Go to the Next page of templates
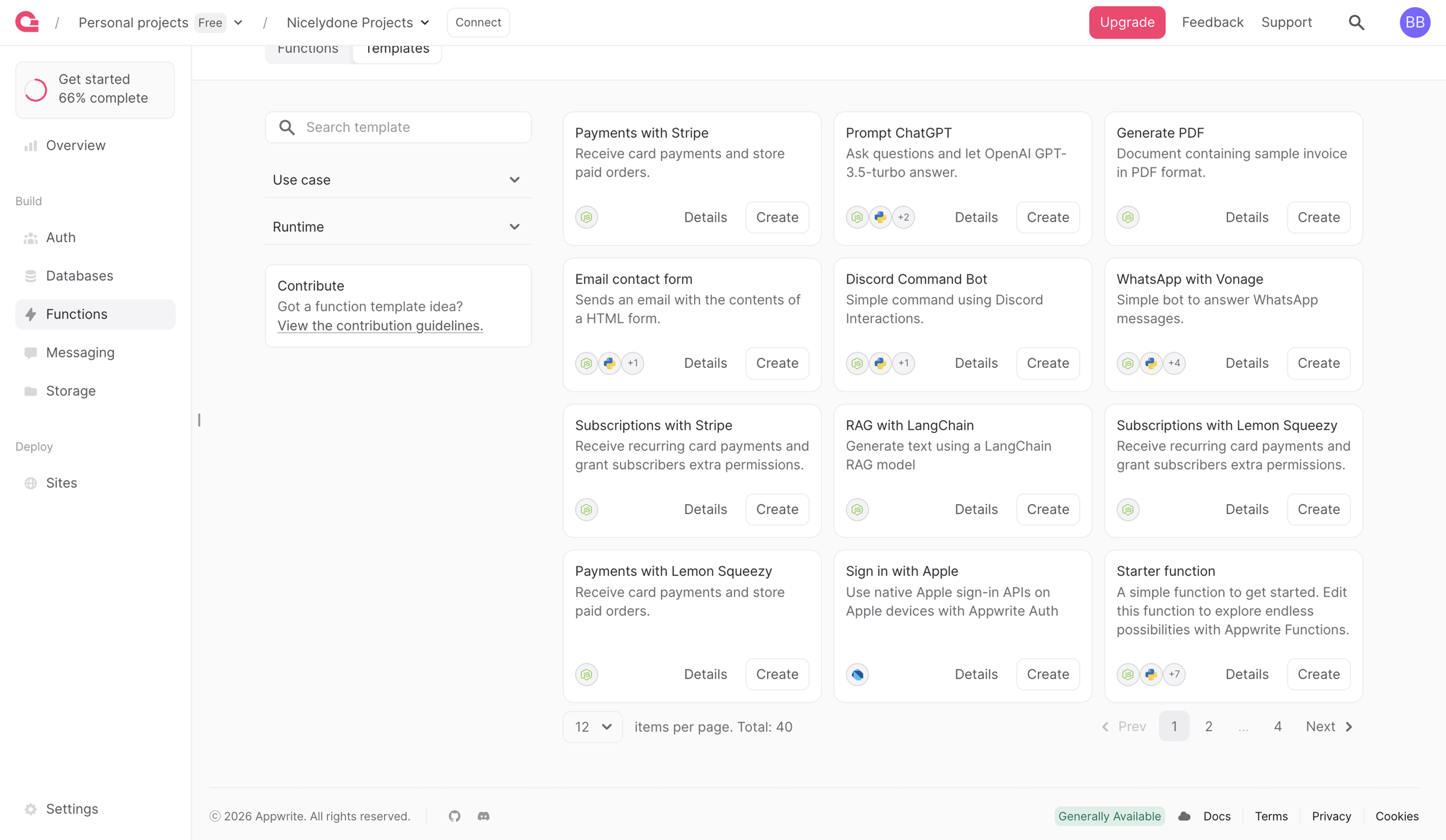The image size is (1446, 840). click(x=1329, y=727)
